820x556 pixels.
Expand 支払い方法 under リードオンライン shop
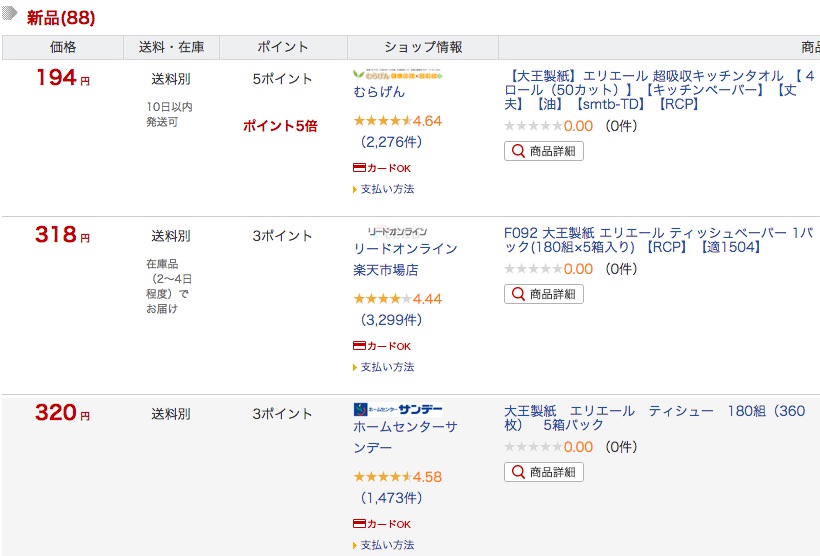tap(386, 367)
